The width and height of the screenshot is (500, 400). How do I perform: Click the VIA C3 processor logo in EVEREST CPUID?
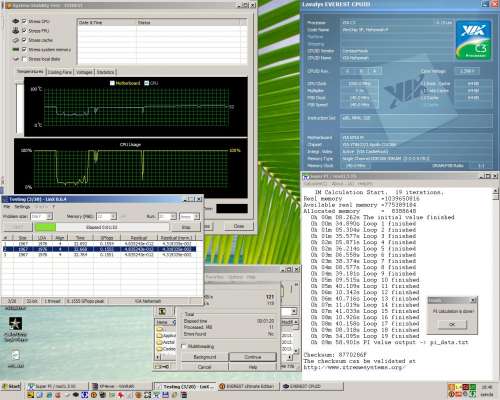click(x=474, y=40)
